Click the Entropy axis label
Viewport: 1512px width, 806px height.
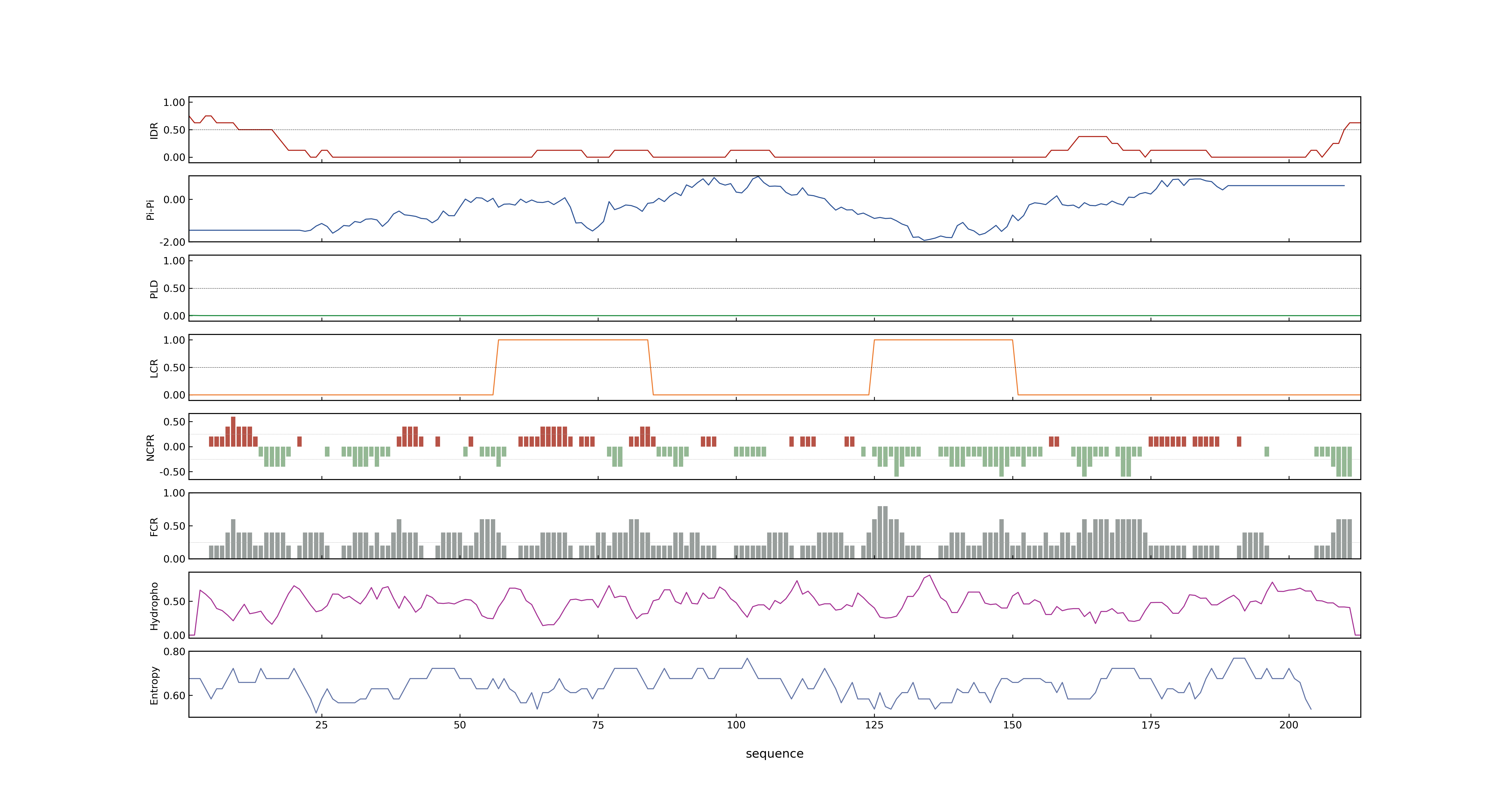154,685
